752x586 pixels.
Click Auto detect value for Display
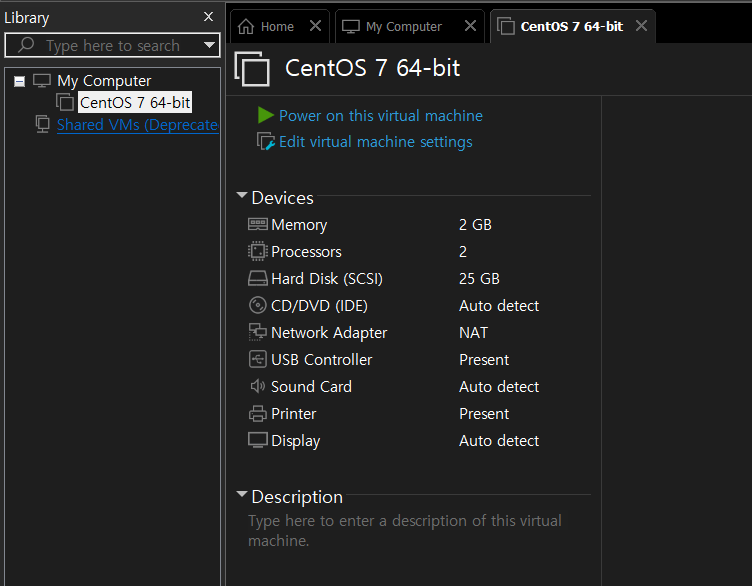499,440
